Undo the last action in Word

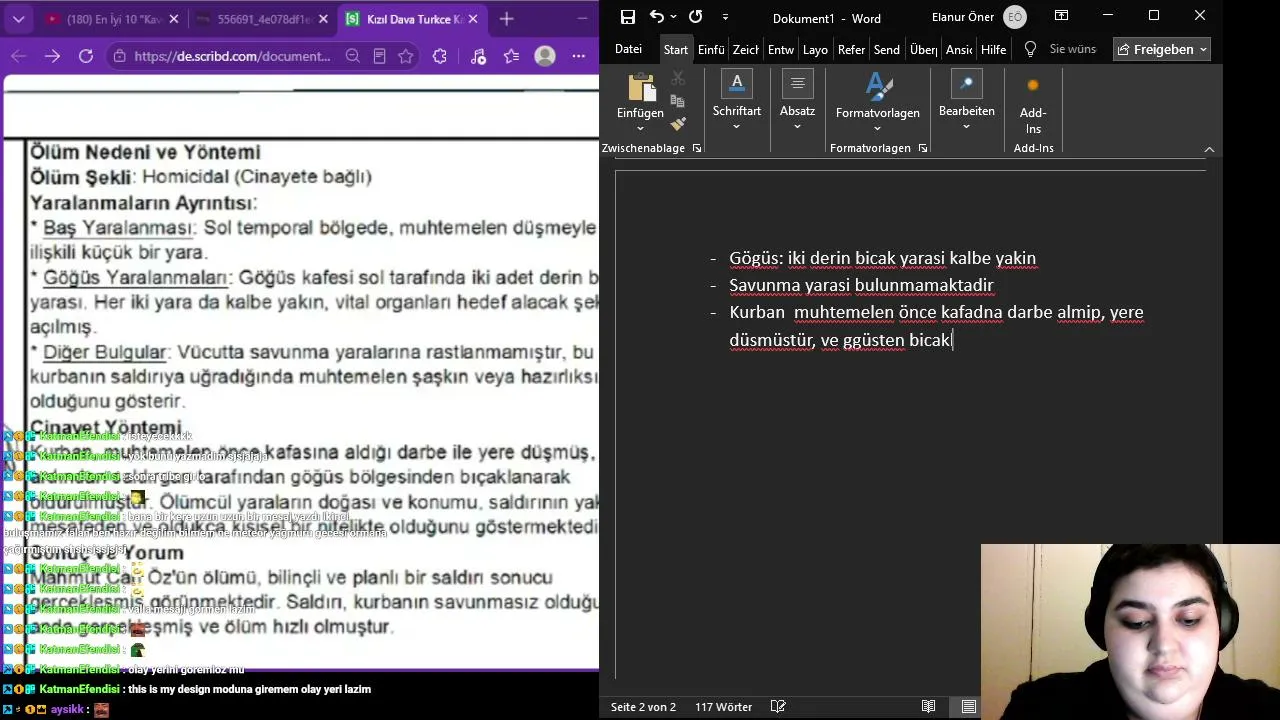coord(656,17)
